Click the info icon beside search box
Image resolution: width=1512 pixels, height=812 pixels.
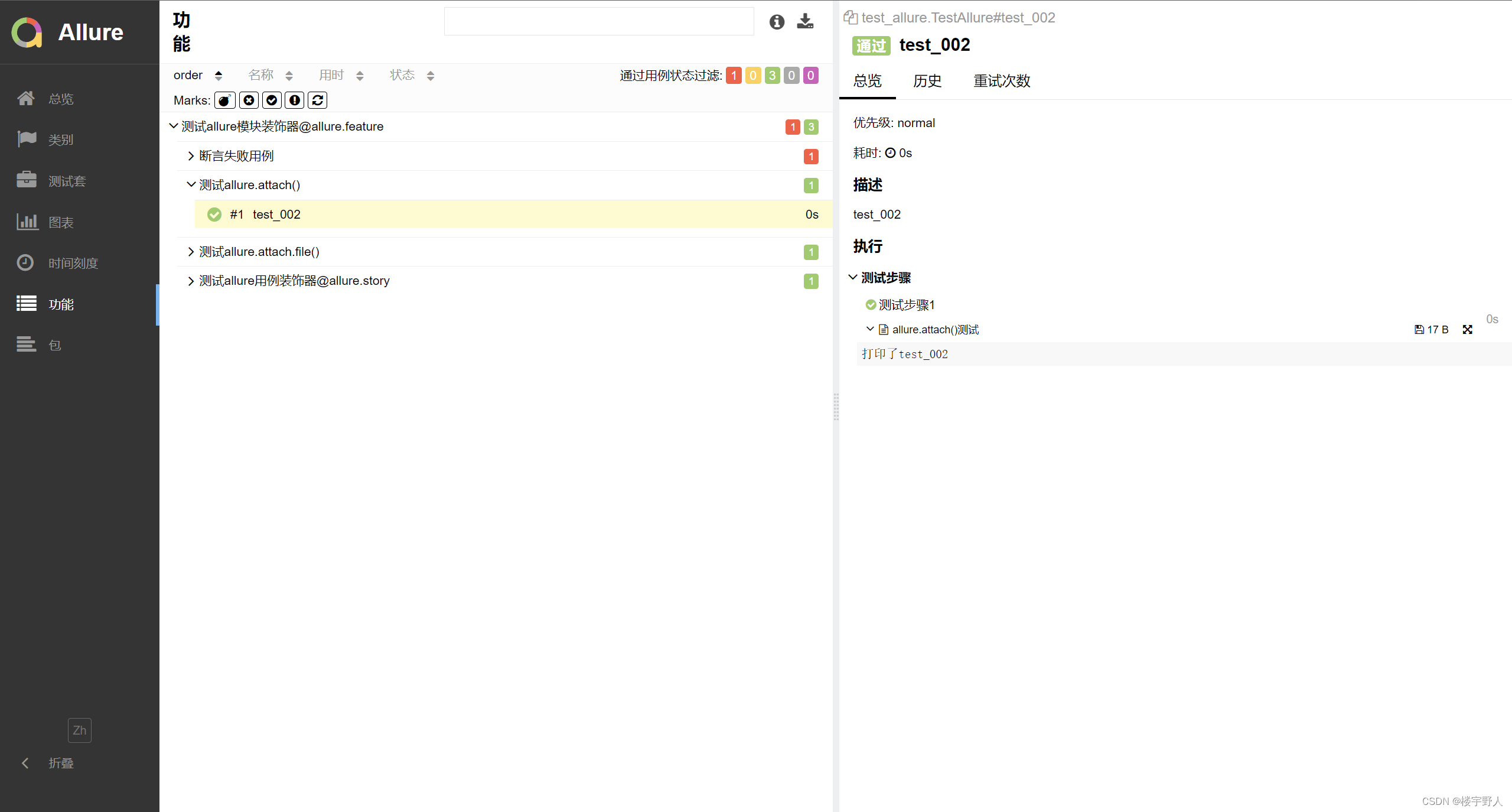(x=777, y=22)
